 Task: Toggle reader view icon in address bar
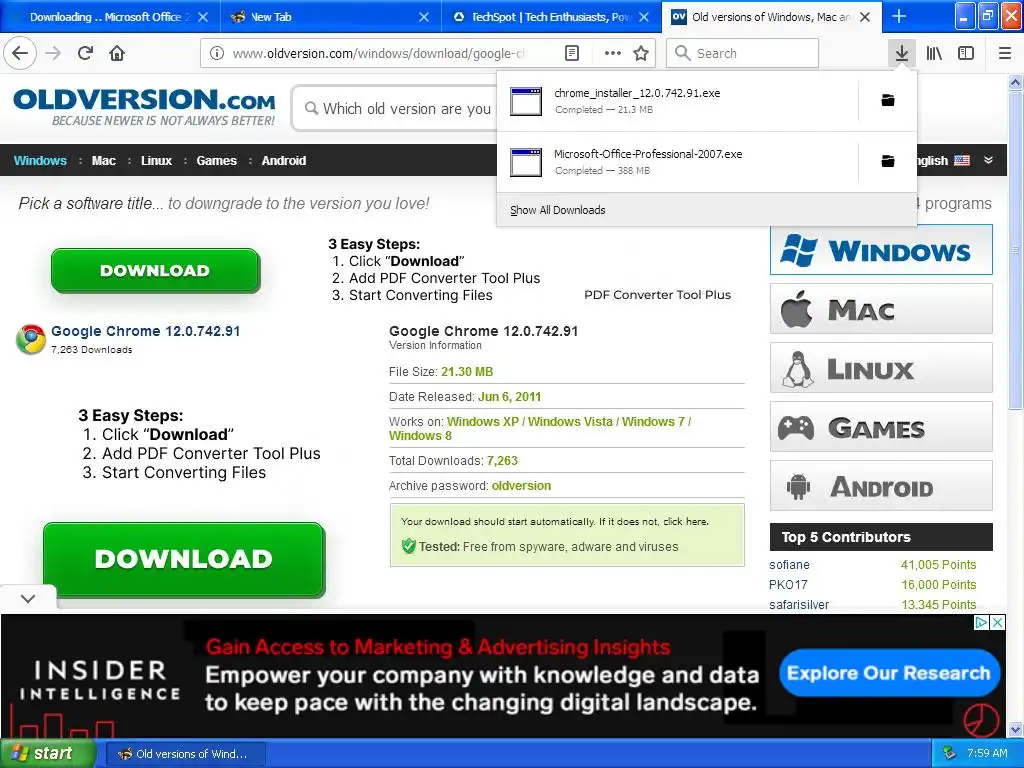(572, 53)
